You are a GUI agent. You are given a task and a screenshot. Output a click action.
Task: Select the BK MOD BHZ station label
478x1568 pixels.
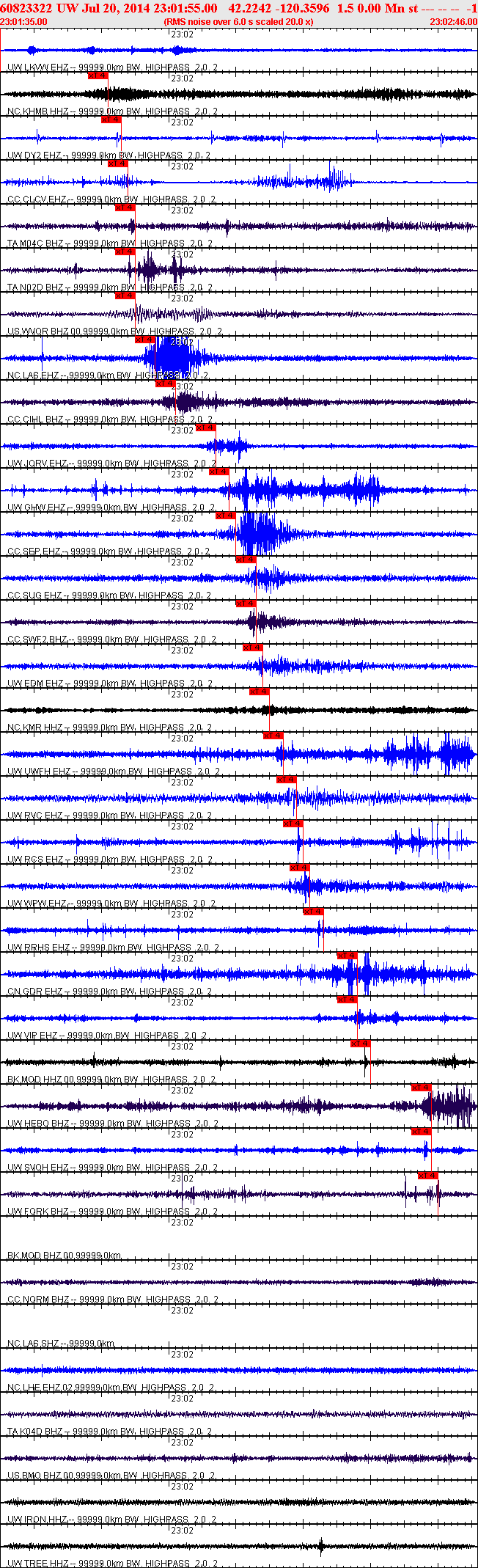click(65, 1256)
